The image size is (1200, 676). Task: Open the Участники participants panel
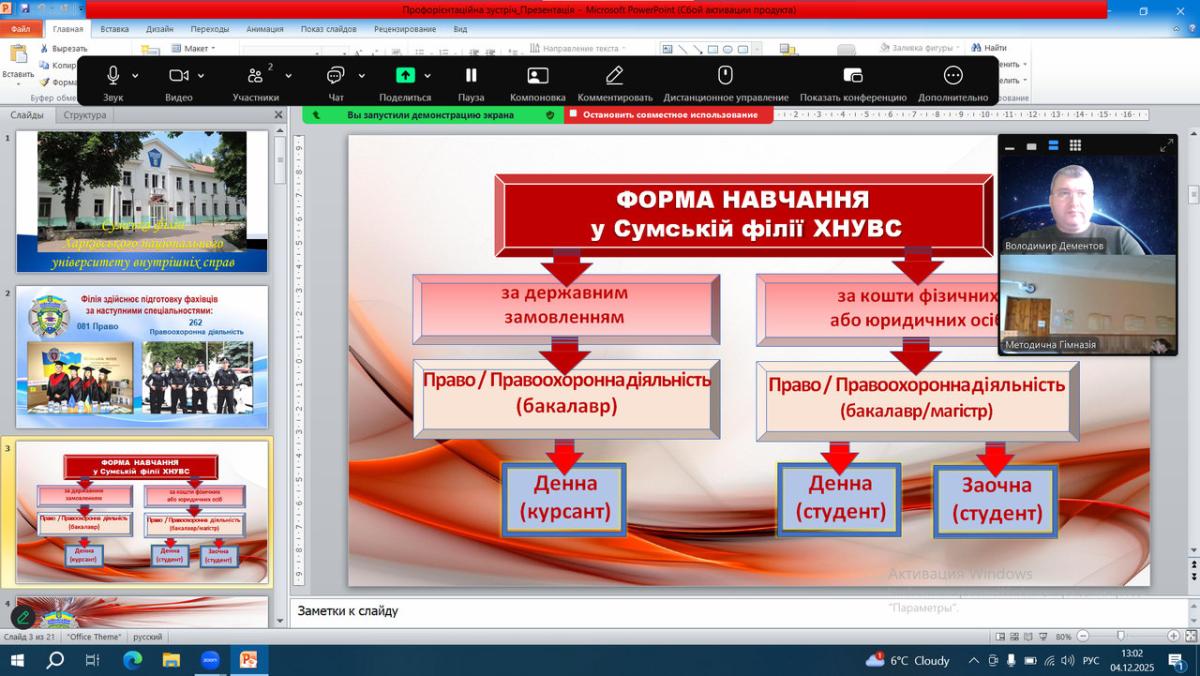(x=254, y=76)
